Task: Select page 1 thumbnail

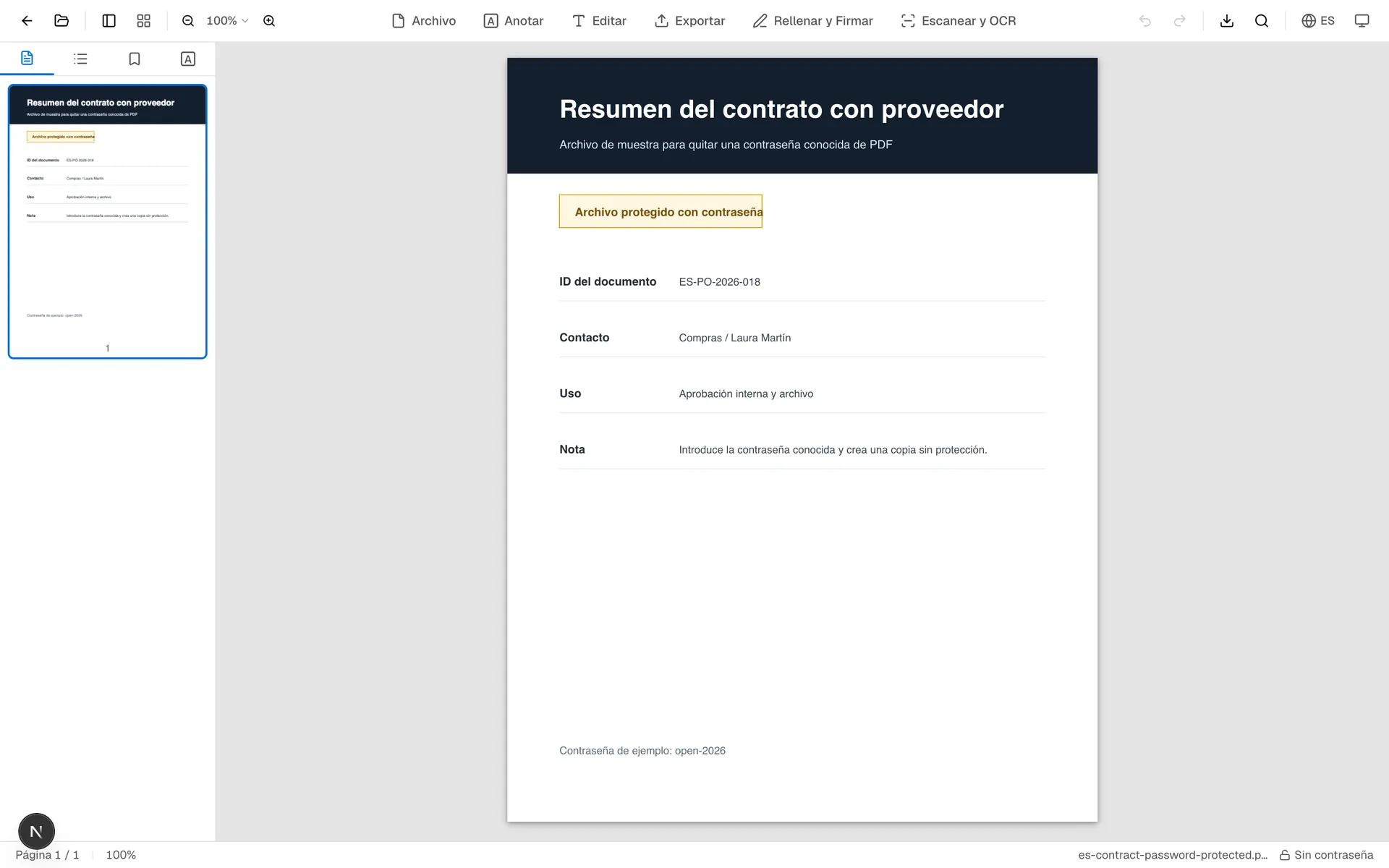Action: [x=107, y=221]
